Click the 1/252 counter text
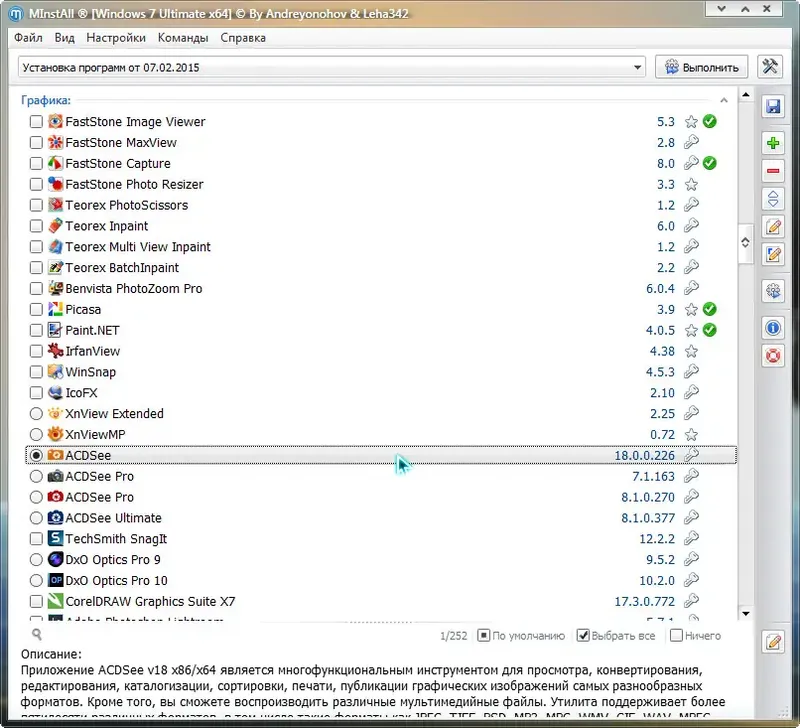The height and width of the screenshot is (728, 800). [454, 636]
